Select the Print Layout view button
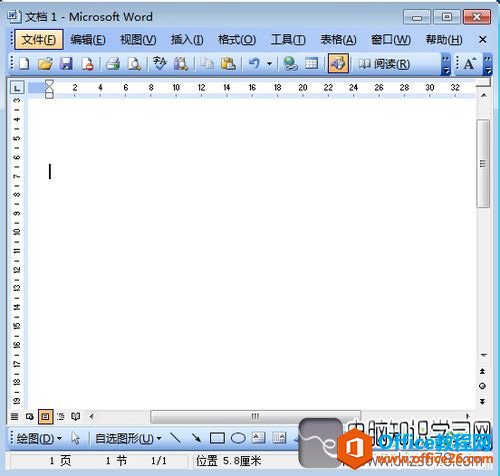The width and height of the screenshot is (500, 476). click(45, 416)
